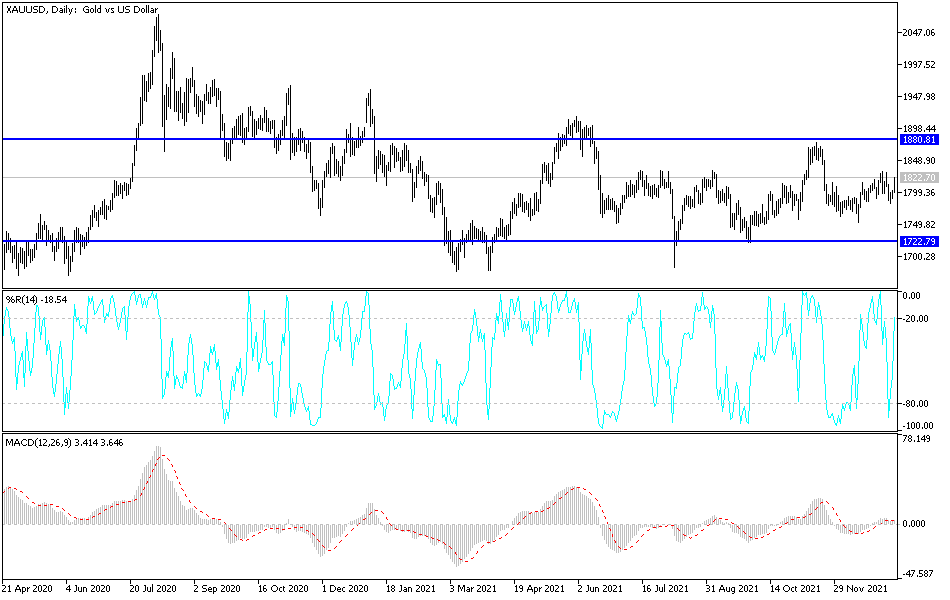Click the 2 Jun 2021 date marker
Image resolution: width=950 pixels, height=600 pixels.
[x=600, y=588]
